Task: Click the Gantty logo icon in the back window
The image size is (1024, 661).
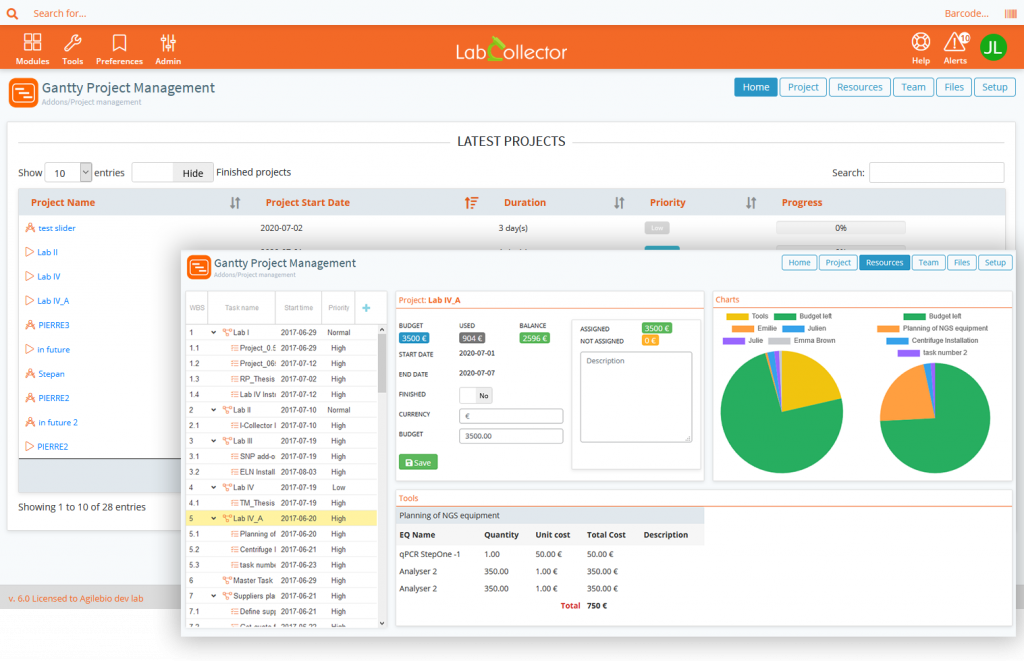Action: point(24,93)
